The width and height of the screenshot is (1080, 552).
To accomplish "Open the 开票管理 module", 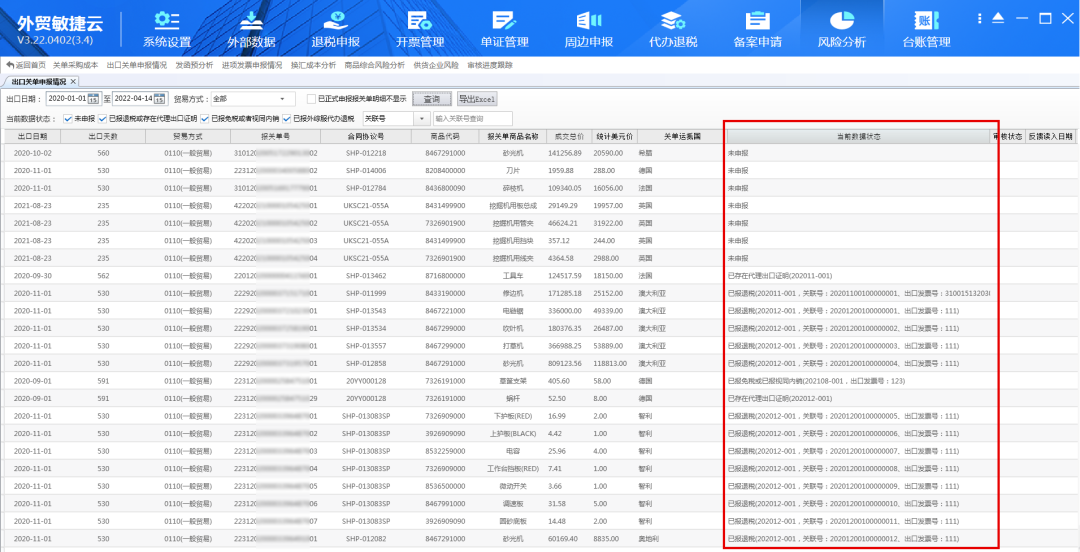I will click(419, 28).
